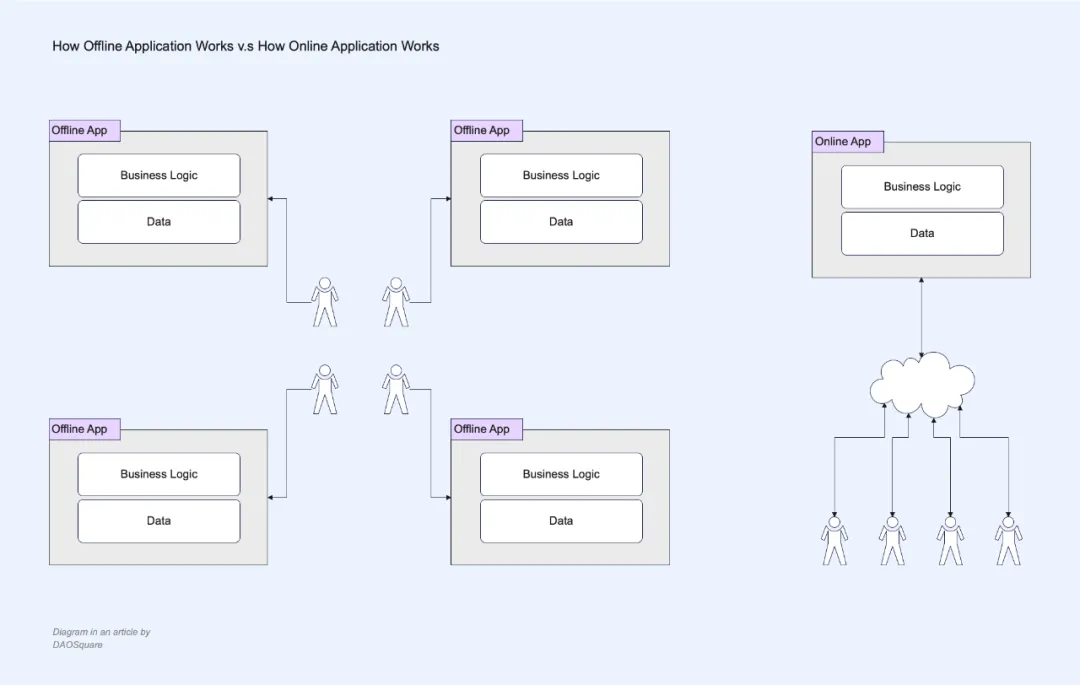Click the Data box in the Online App
Viewport: 1080px width, 685px height.
coord(922,233)
